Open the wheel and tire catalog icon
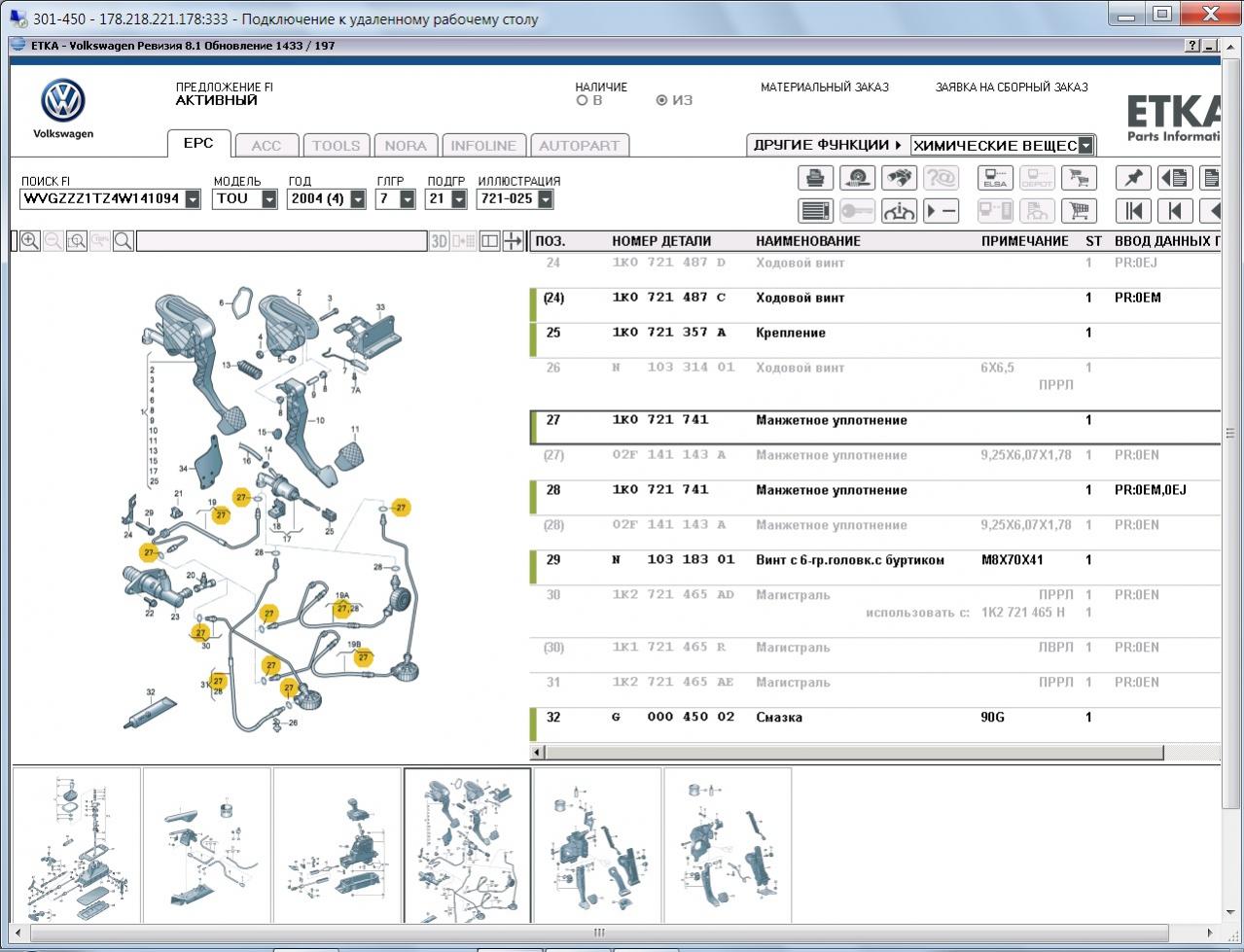 pos(857,178)
